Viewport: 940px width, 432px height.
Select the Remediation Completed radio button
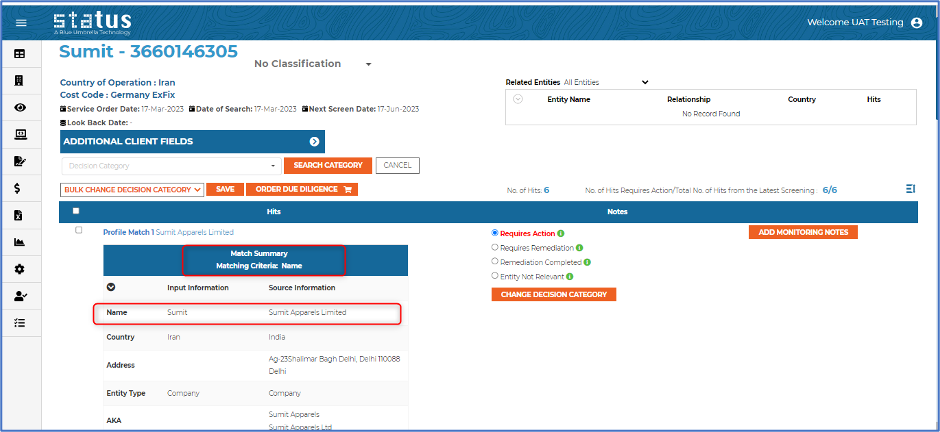click(495, 262)
